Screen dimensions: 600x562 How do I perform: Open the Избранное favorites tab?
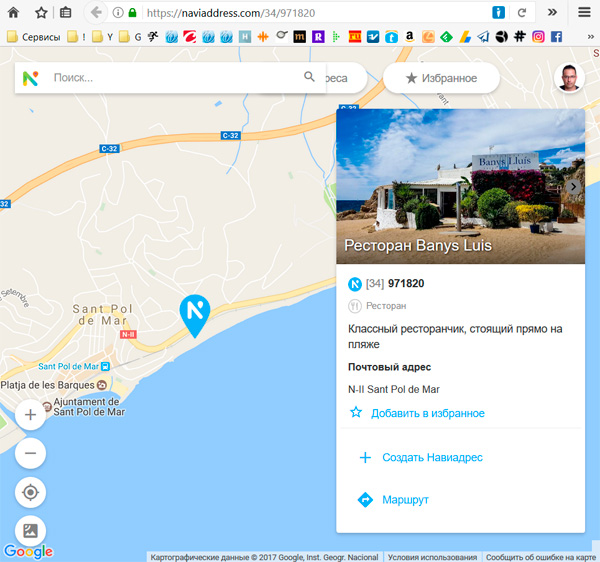coord(441,78)
